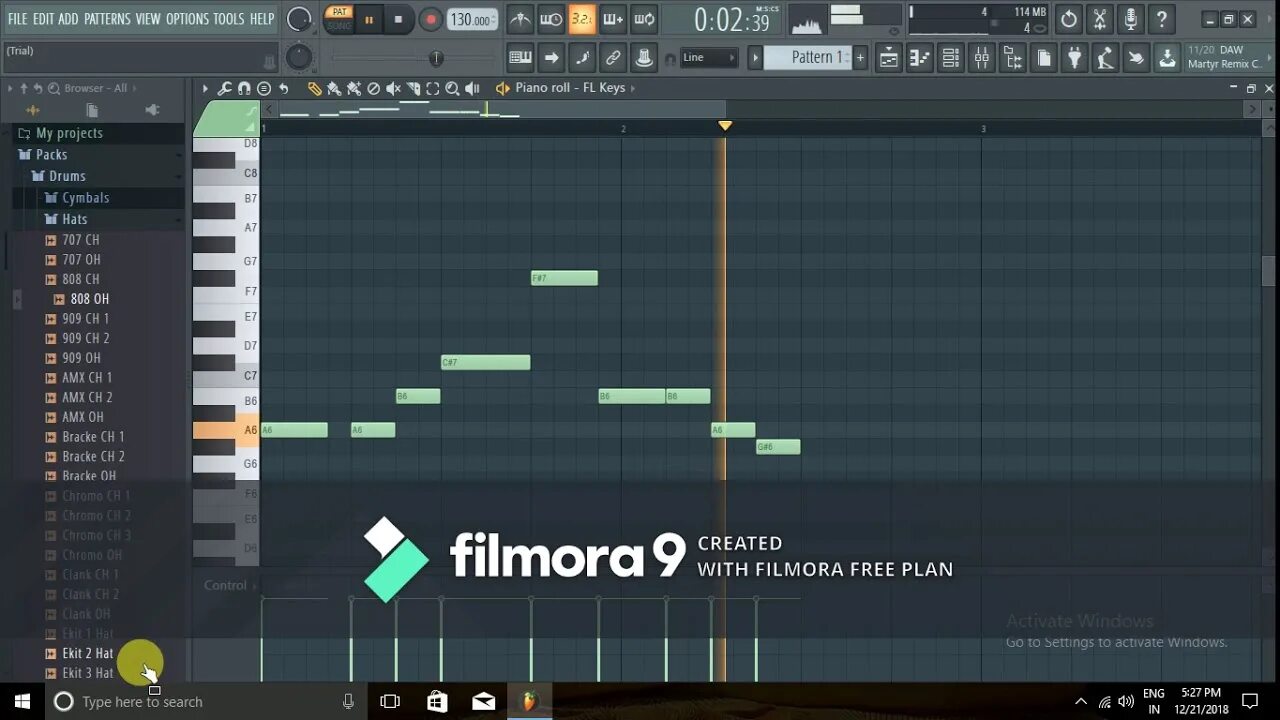The height and width of the screenshot is (720, 1280).
Task: Click the undo history circular arrow icon
Action: click(x=1069, y=19)
